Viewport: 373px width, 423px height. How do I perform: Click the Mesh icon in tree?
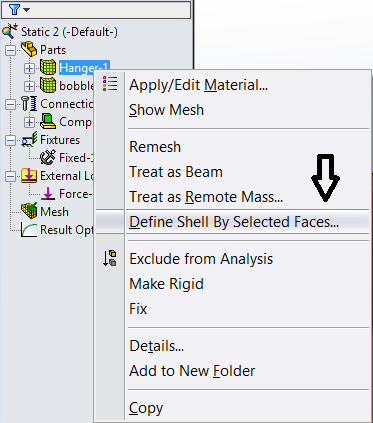click(x=29, y=211)
